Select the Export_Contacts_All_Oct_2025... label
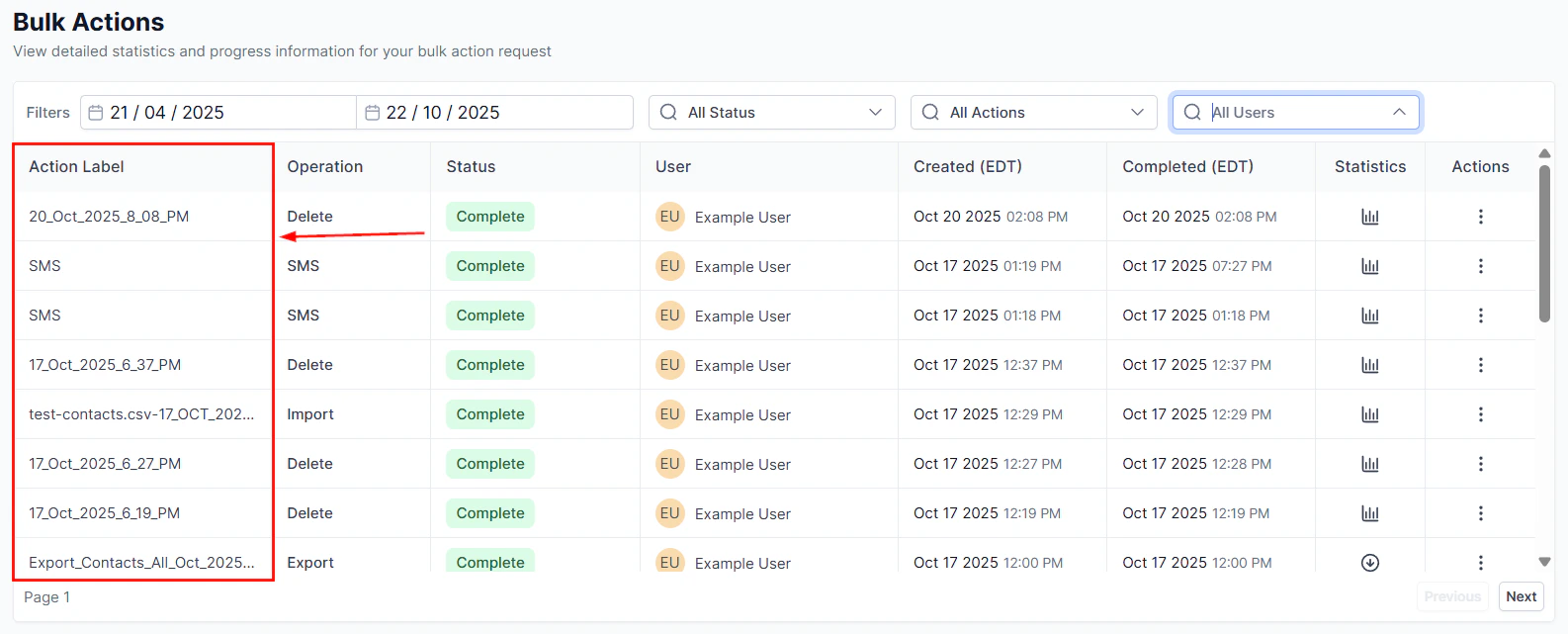 tap(141, 563)
